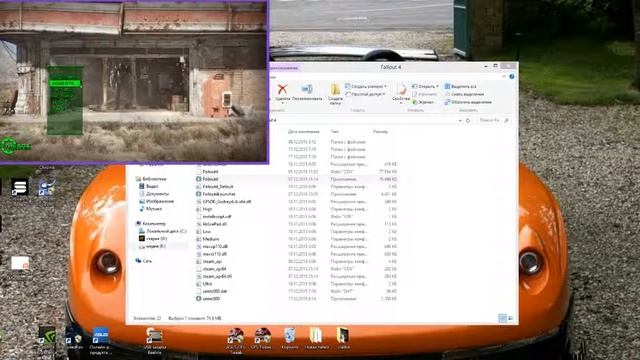The width and height of the screenshot is (640, 360).
Task: Click the black striped S desktop shortcut
Action: [19, 187]
